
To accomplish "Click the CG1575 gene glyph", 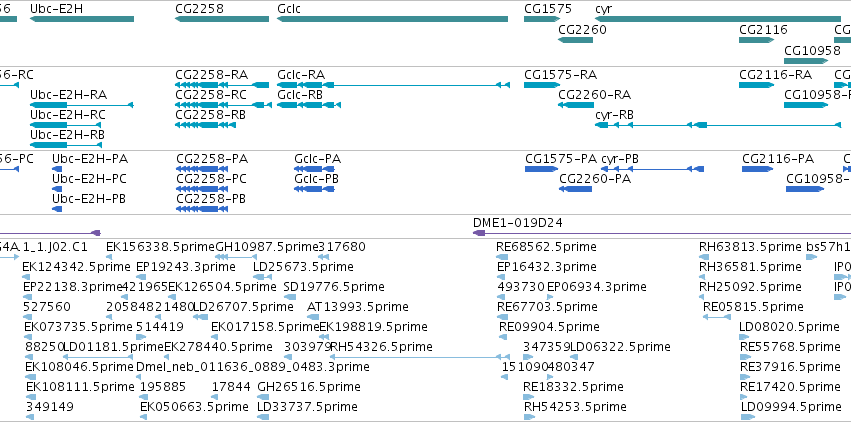I will pyautogui.click(x=542, y=19).
